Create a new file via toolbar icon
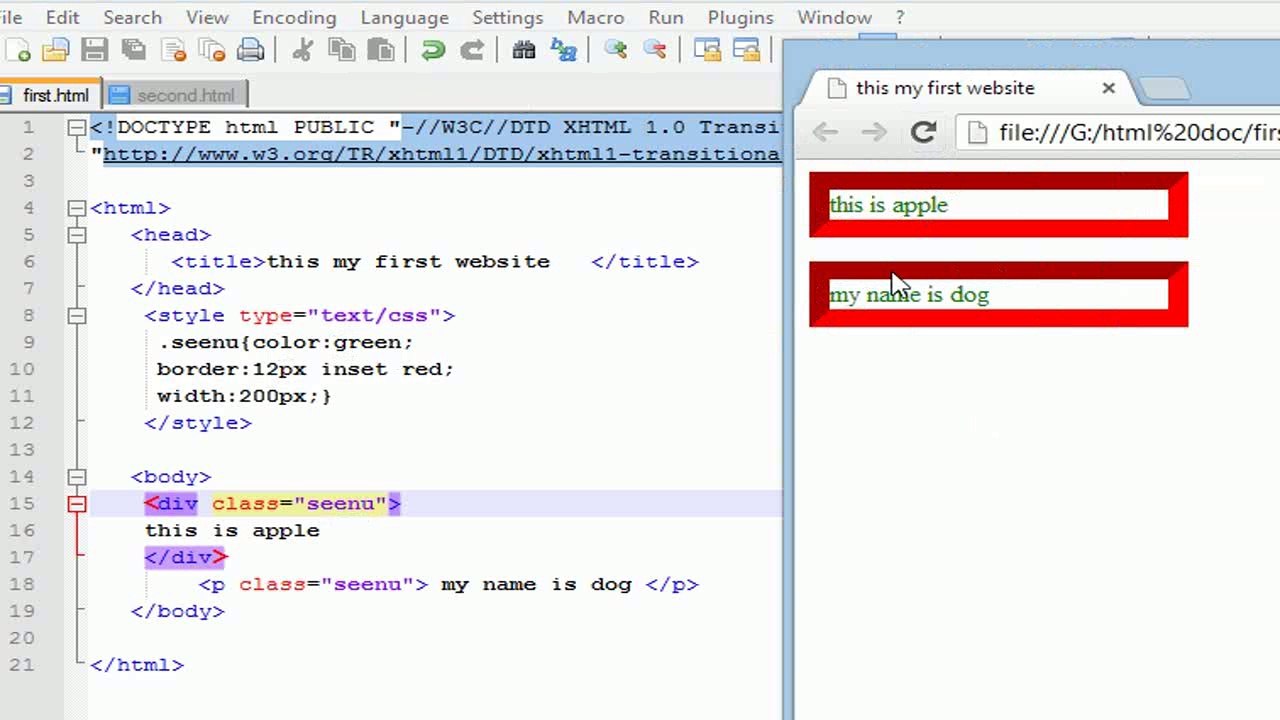 click(17, 50)
